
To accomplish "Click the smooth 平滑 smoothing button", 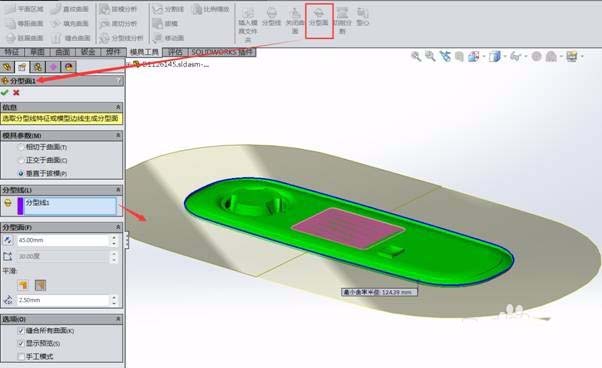I will 40,285.
